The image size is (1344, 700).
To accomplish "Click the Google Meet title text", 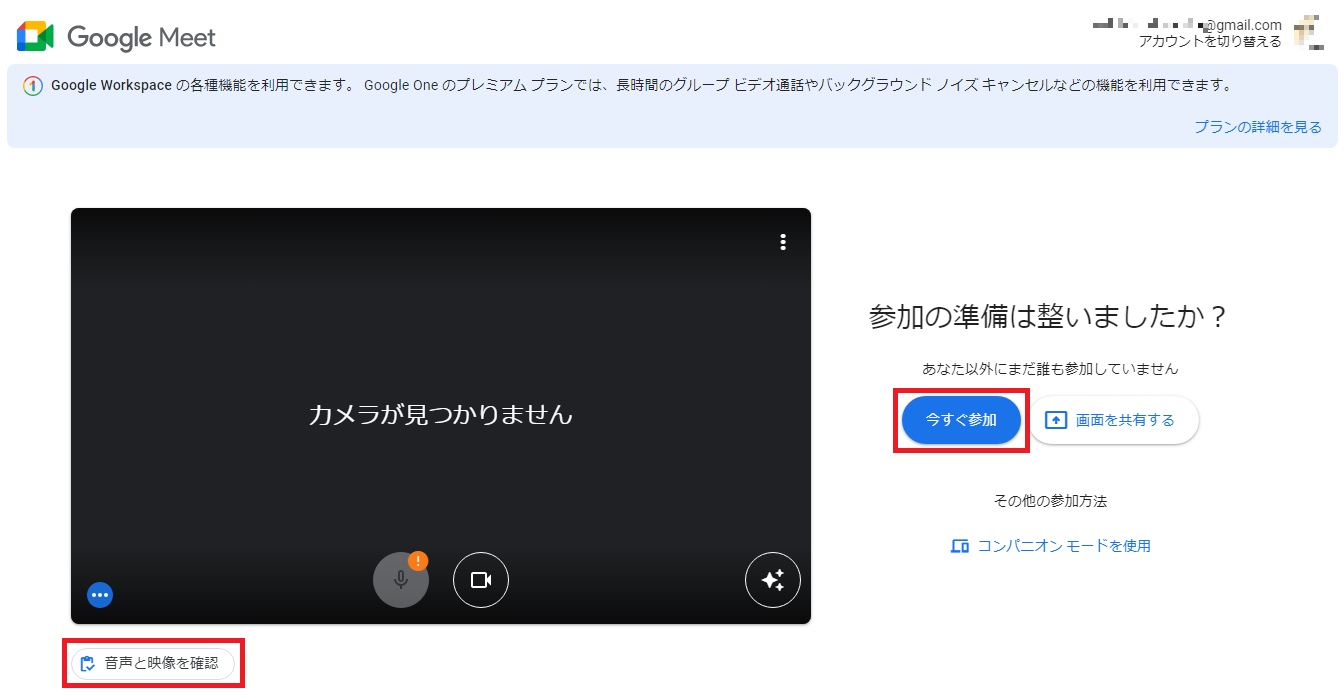I will pyautogui.click(x=141, y=38).
